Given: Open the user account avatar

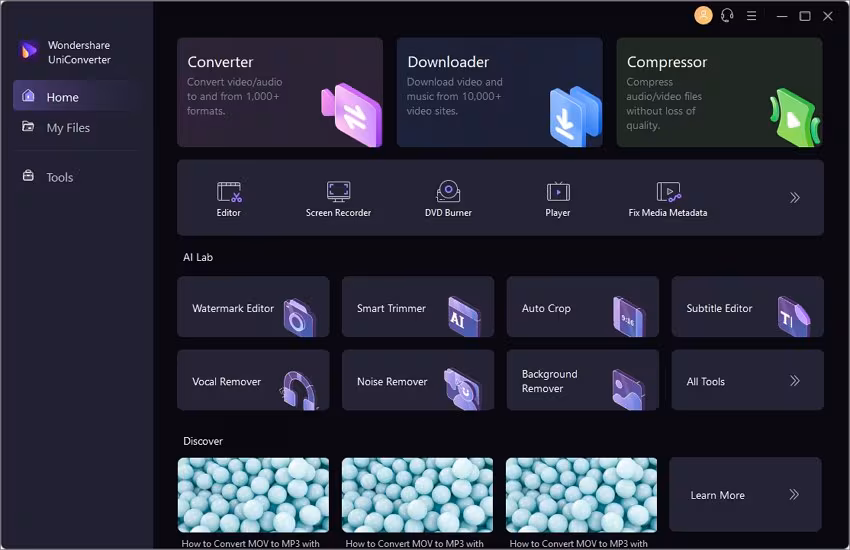Looking at the screenshot, I should [703, 15].
